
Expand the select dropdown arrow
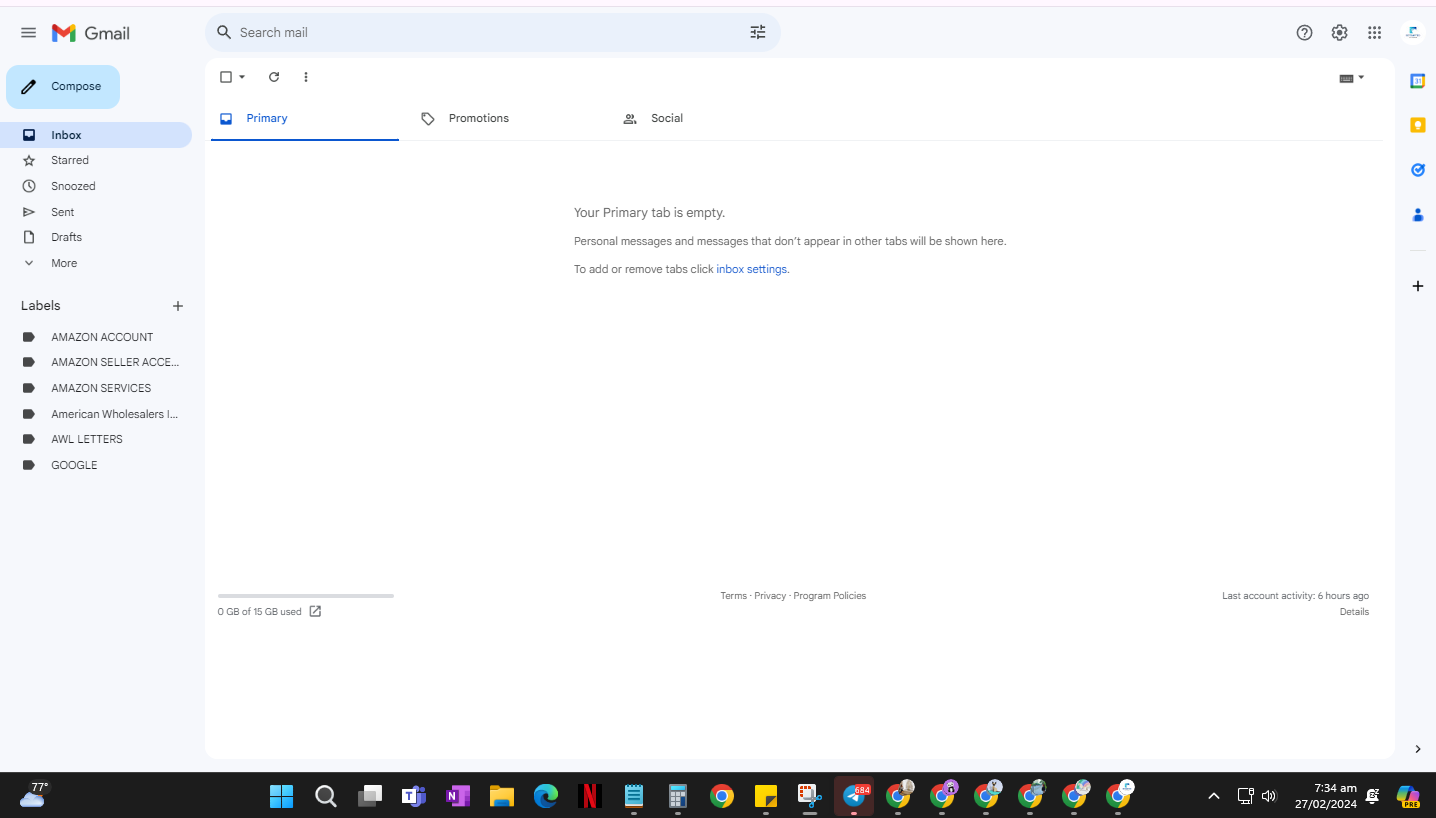point(242,77)
